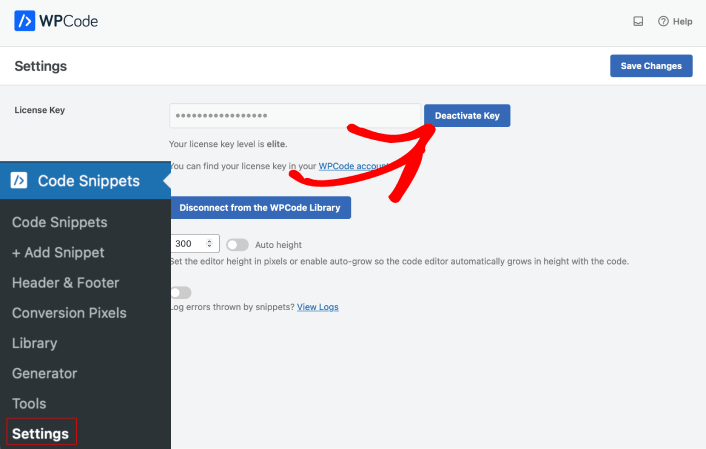Image resolution: width=706 pixels, height=449 pixels.
Task: Toggle the error logging switch
Action: pyautogui.click(x=181, y=293)
